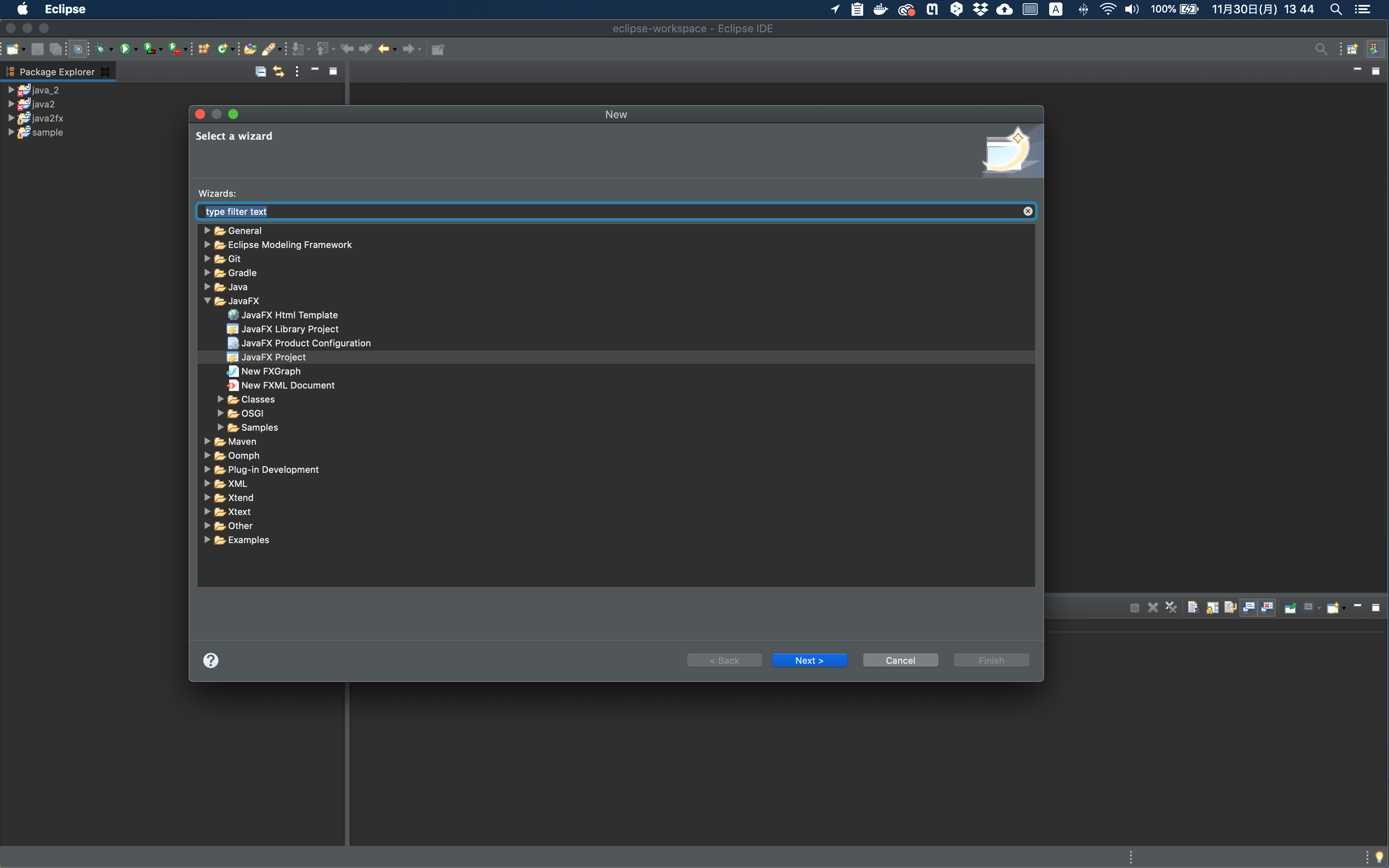Click the Open Type folder icon
Image resolution: width=1389 pixels, height=868 pixels.
click(x=250, y=49)
